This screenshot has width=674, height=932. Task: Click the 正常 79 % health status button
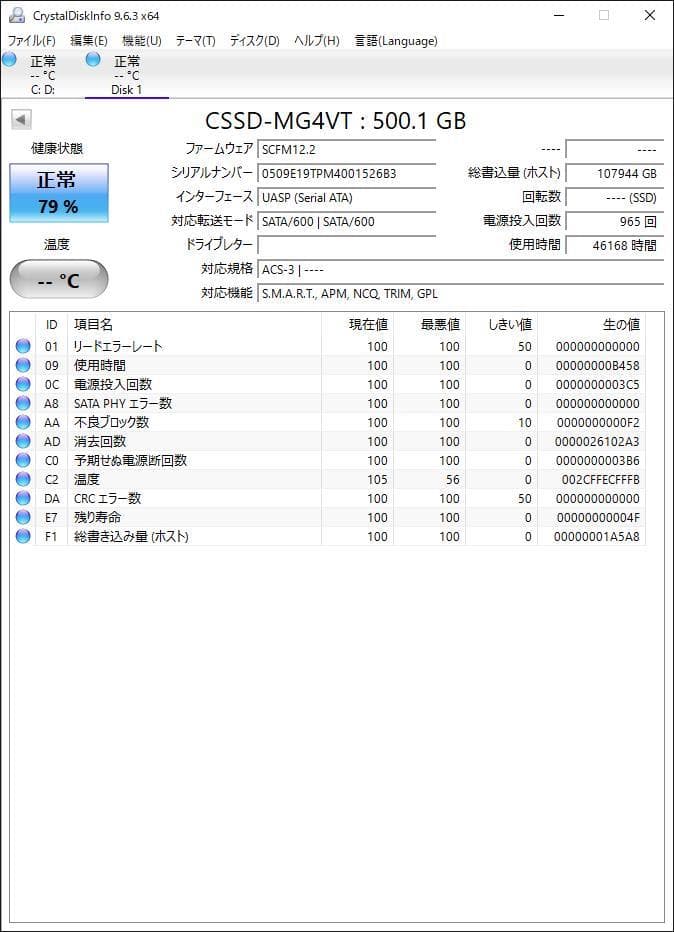click(59, 193)
